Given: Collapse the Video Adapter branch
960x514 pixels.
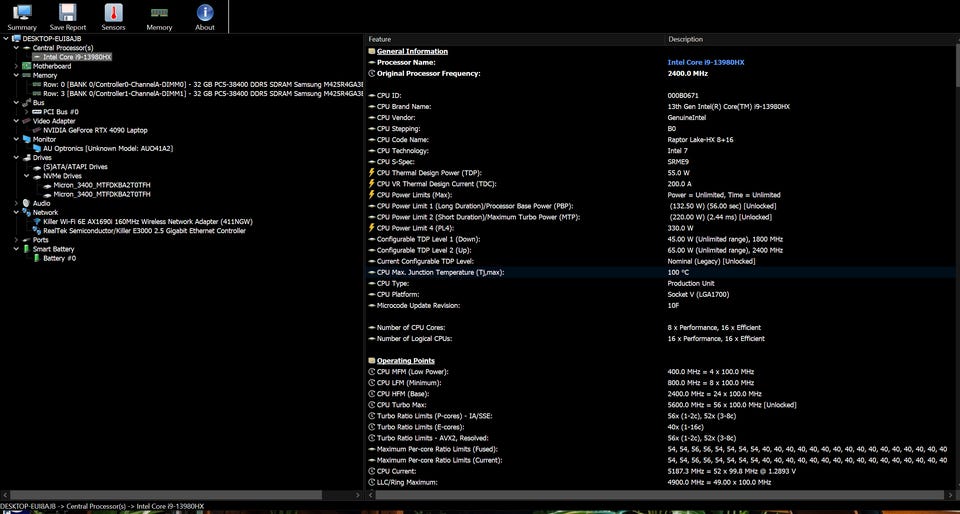Looking at the screenshot, I should click(16, 121).
